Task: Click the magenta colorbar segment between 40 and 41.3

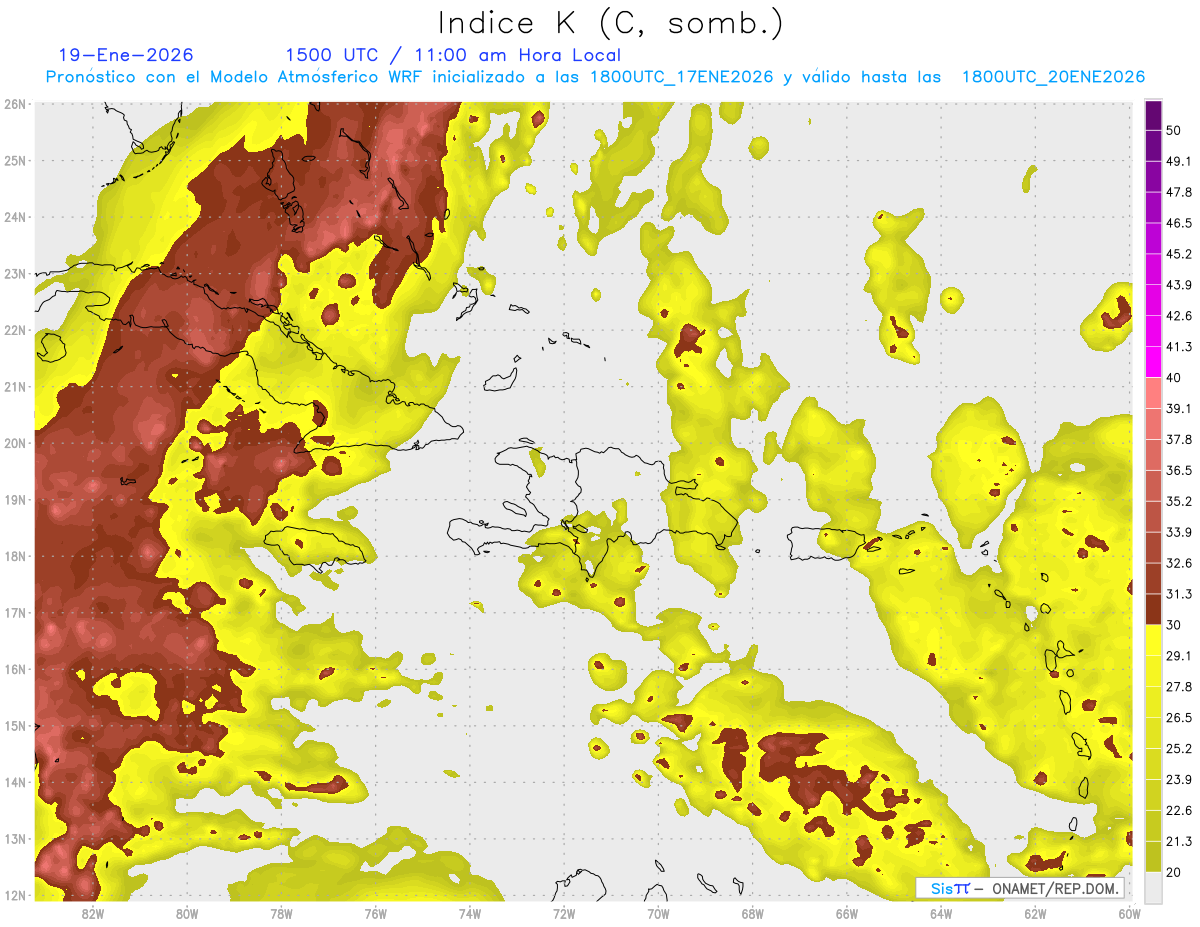Action: coord(1153,362)
